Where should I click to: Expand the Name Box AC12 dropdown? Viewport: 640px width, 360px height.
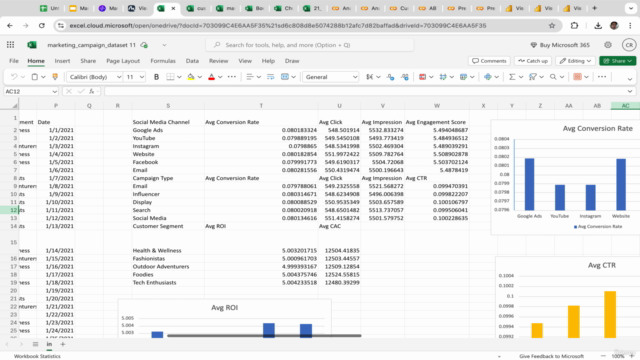click(x=55, y=91)
